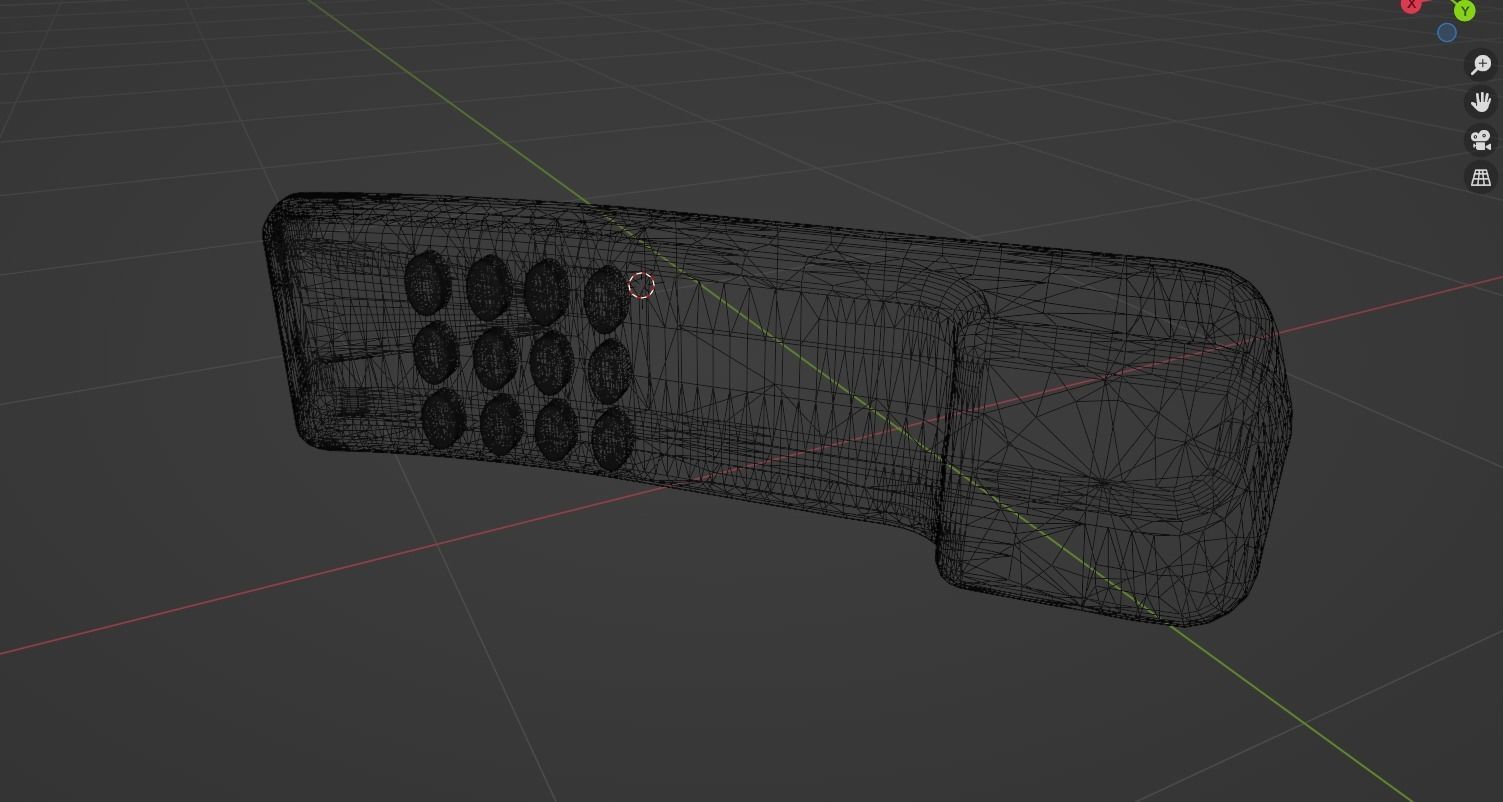The height and width of the screenshot is (802, 1503).
Task: Activate the hand pan view icon
Action: (1481, 102)
